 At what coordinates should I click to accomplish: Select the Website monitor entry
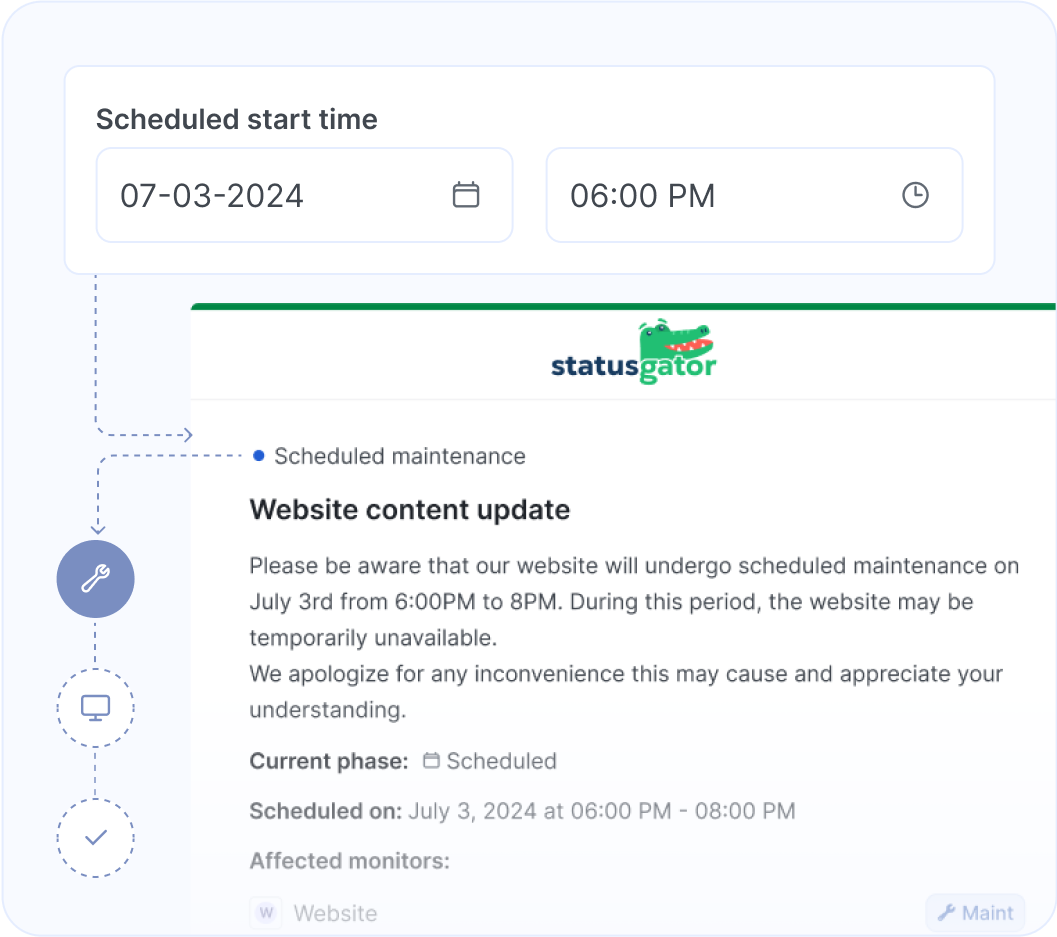coord(335,913)
